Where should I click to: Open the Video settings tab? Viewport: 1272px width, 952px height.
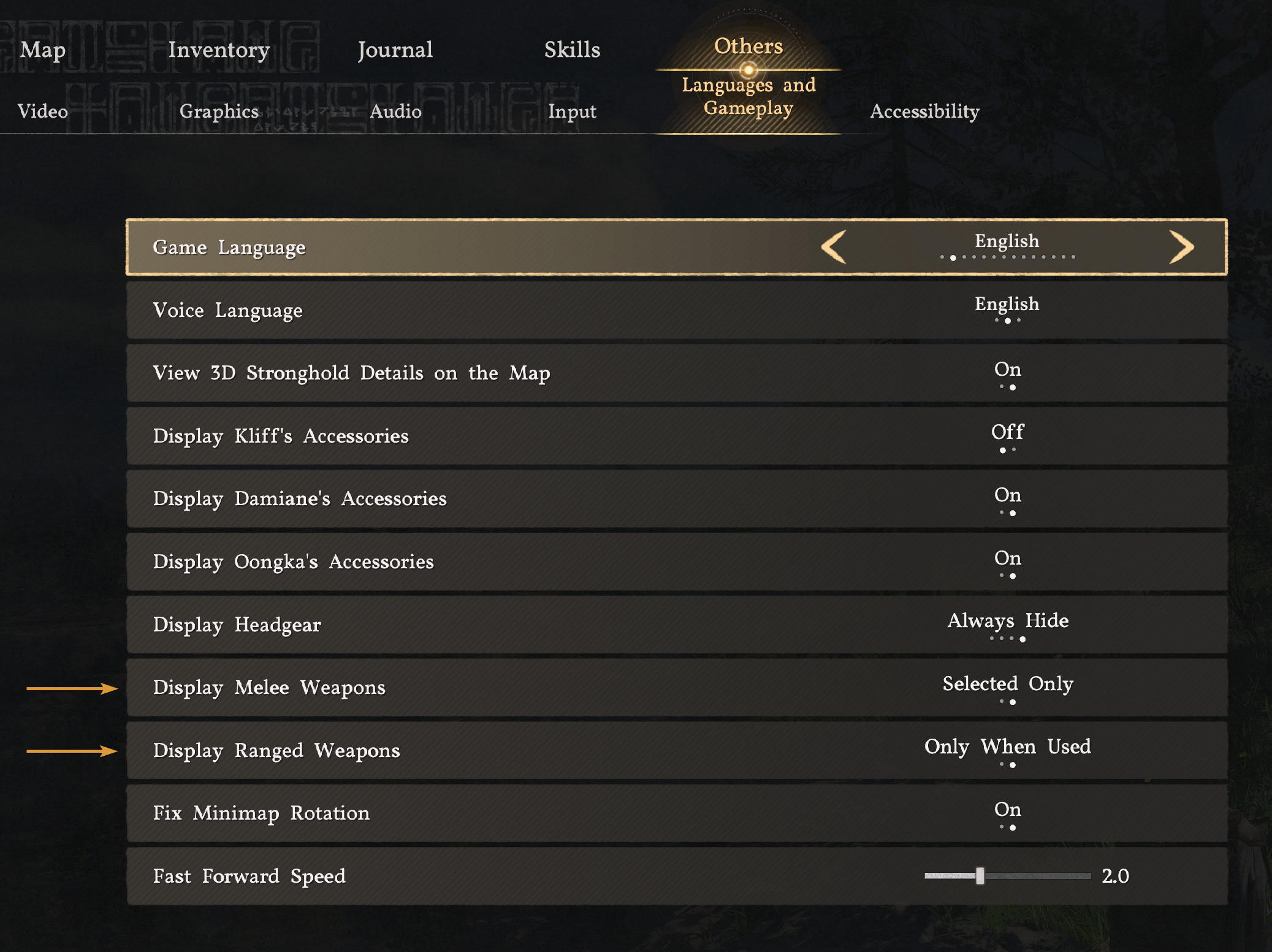pos(42,111)
